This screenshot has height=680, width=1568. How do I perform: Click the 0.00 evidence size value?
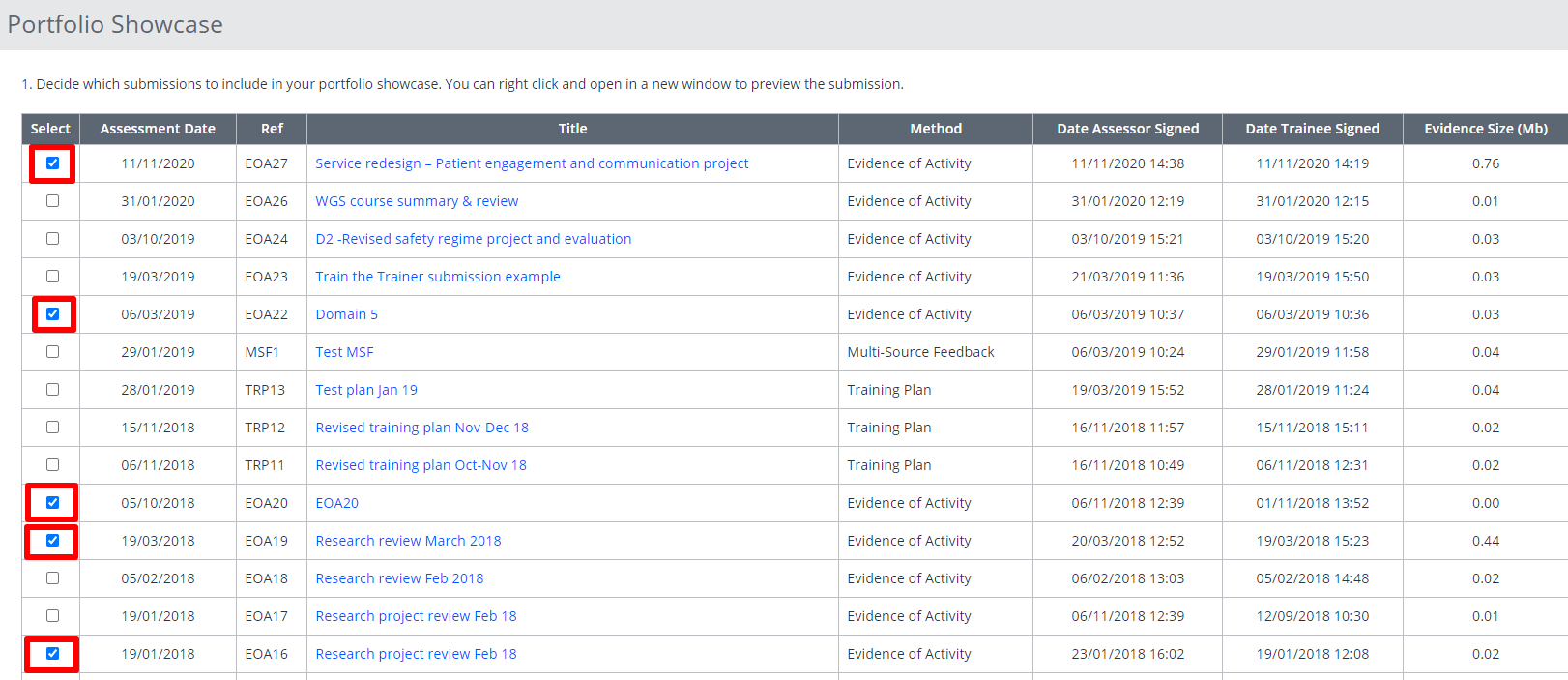[1486, 503]
